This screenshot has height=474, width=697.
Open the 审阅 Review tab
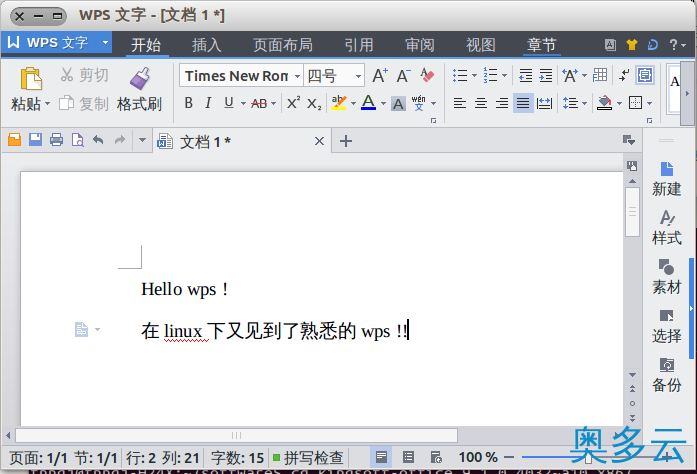point(420,45)
